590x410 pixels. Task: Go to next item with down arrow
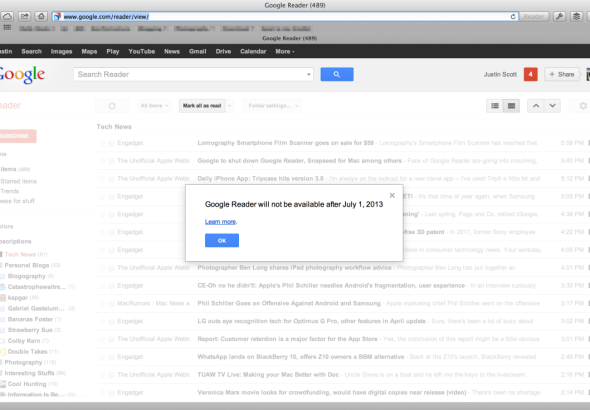point(552,106)
